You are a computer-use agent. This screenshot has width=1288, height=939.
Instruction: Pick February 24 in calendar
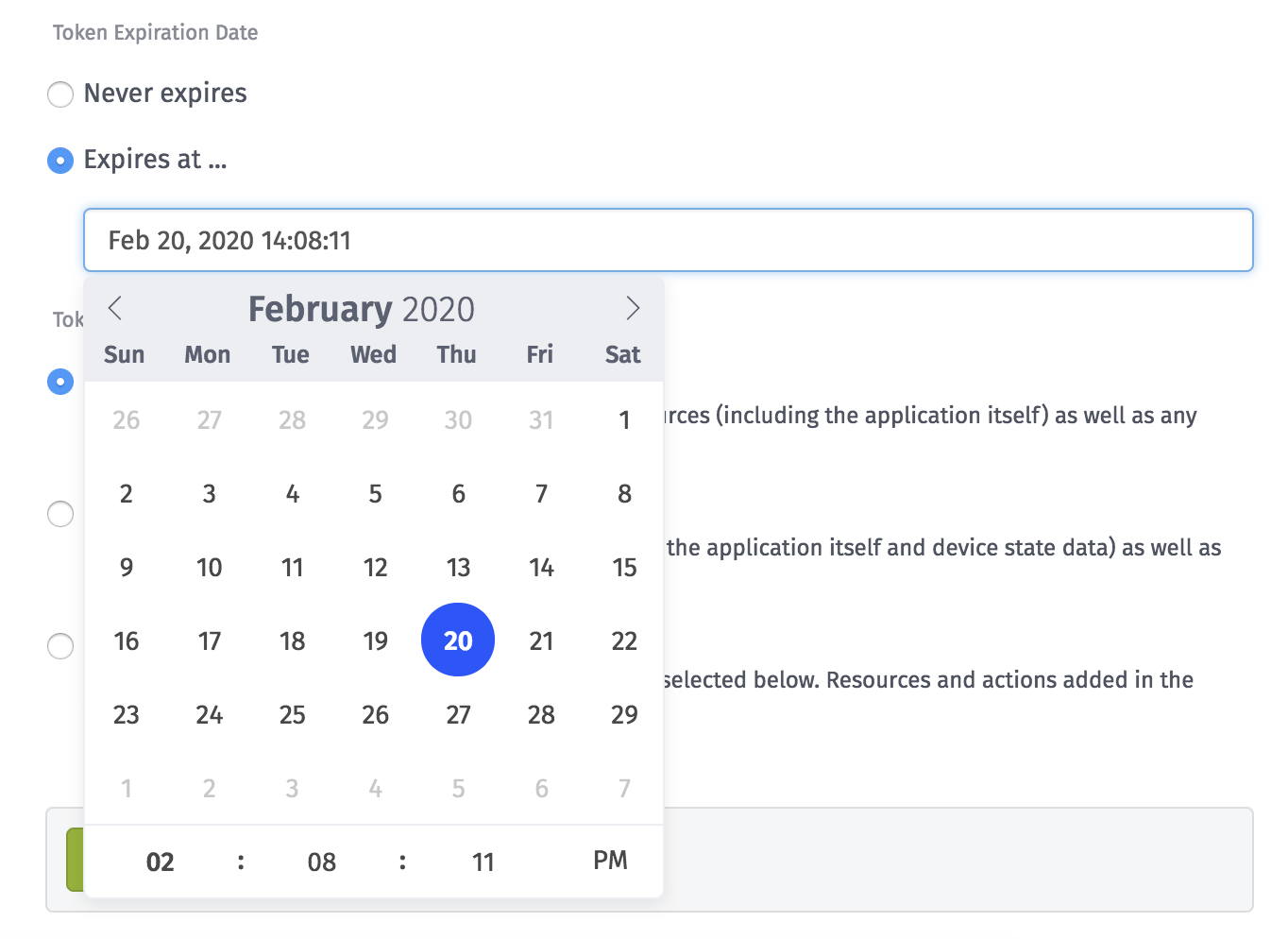pos(209,714)
